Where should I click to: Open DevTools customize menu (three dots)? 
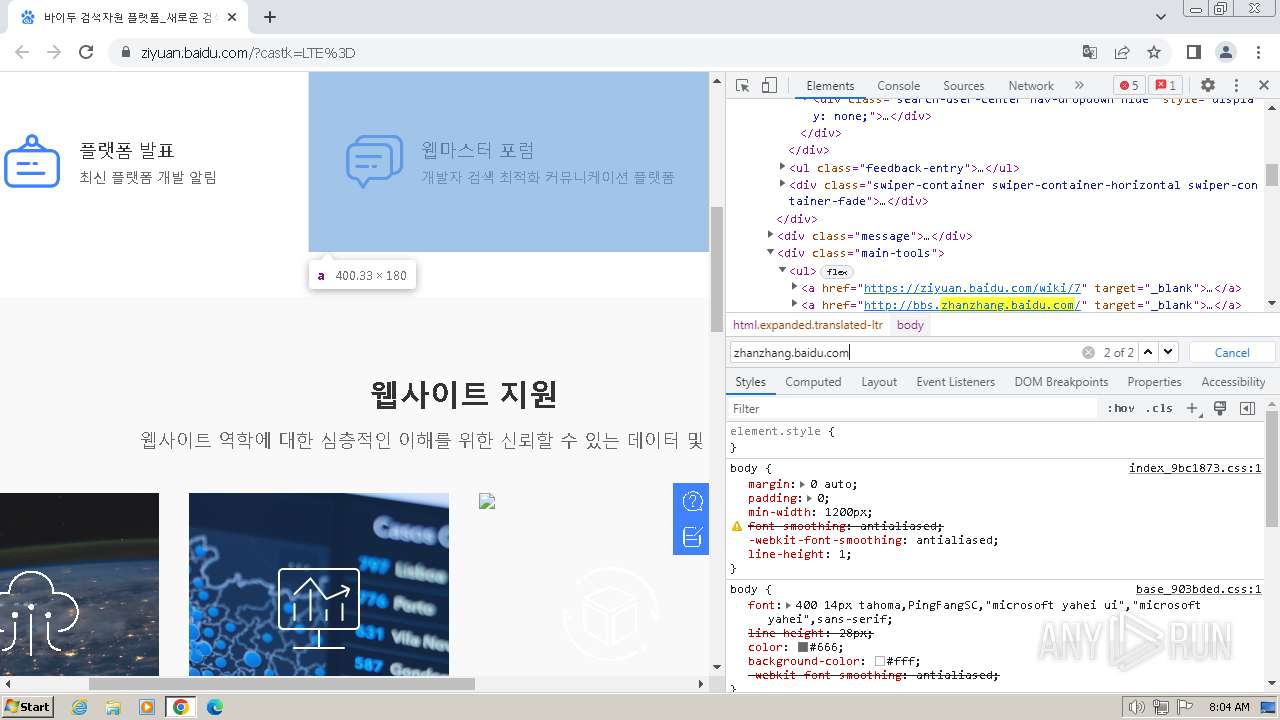pyautogui.click(x=1236, y=86)
